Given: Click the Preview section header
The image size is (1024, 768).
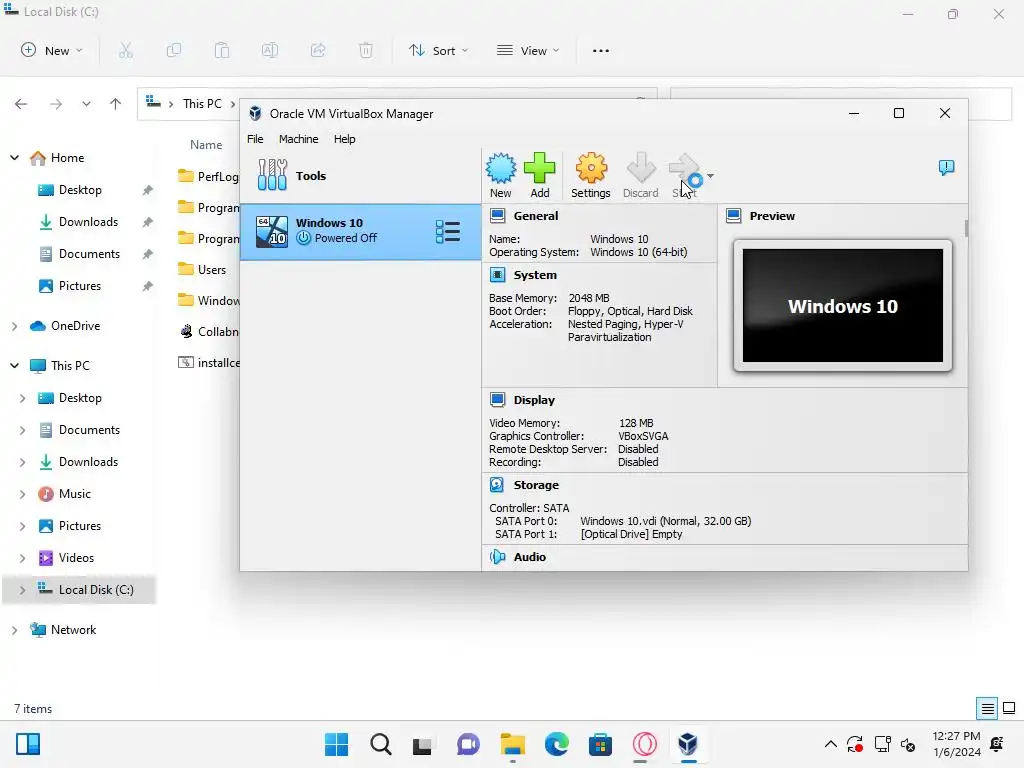Looking at the screenshot, I should (772, 216).
